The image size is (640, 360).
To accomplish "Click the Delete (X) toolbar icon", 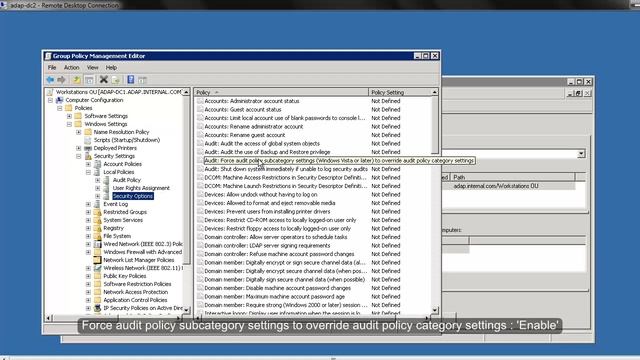I will tap(104, 80).
